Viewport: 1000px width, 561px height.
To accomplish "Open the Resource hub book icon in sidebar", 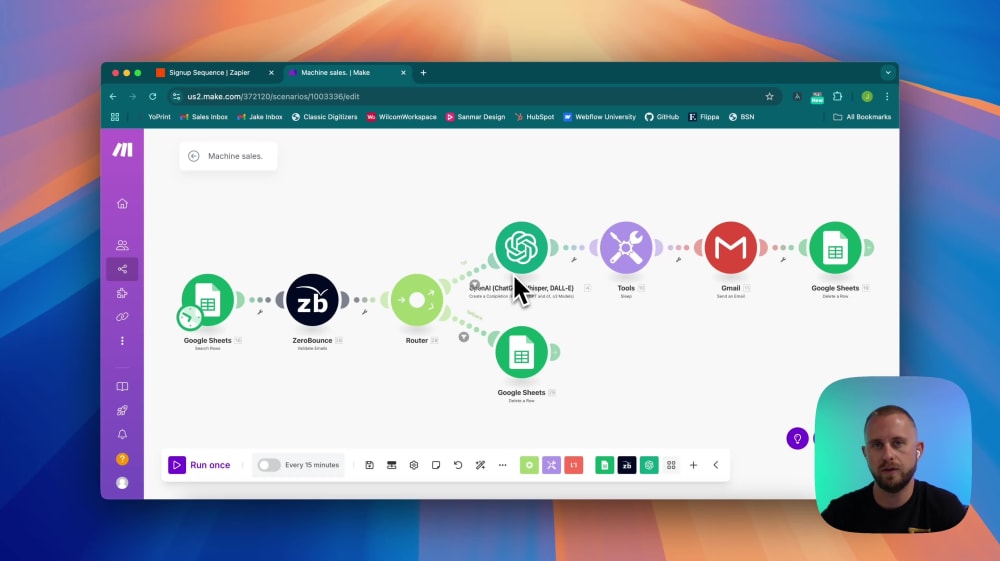I will 122,386.
